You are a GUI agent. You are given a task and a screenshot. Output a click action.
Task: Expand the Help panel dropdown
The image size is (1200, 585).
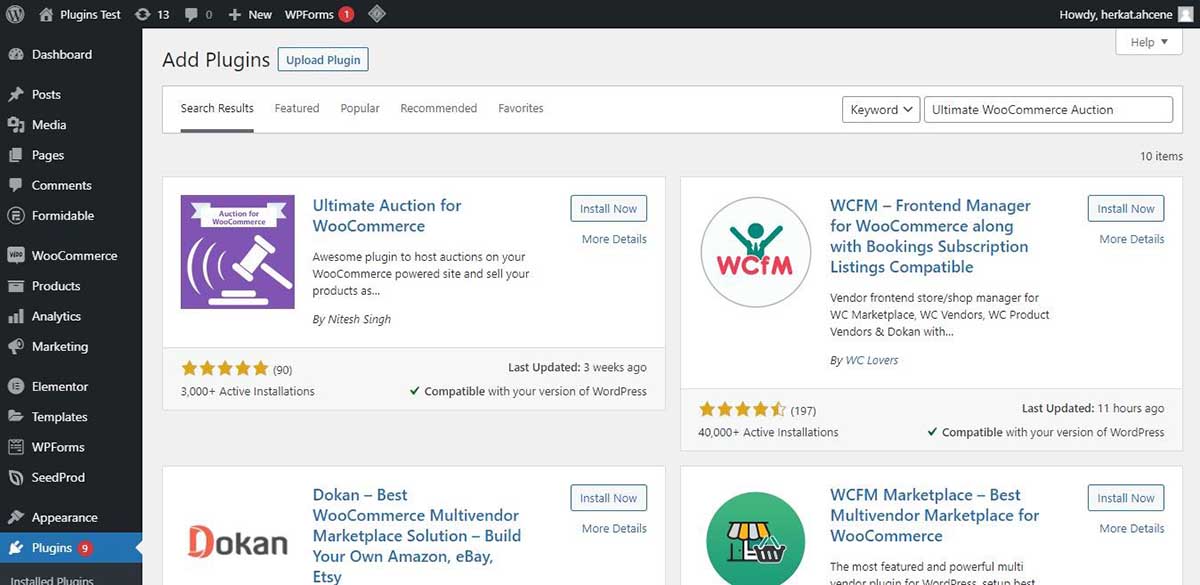point(1148,43)
